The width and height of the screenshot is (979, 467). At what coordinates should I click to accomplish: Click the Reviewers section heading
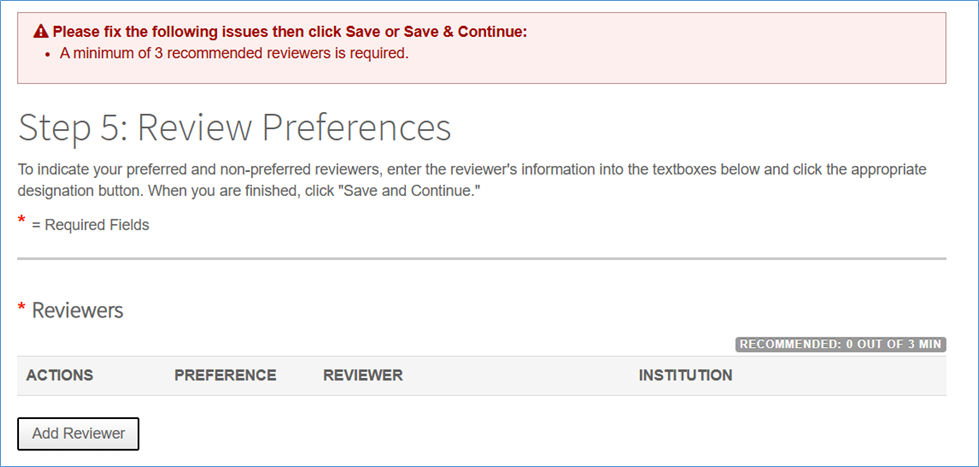(x=77, y=311)
